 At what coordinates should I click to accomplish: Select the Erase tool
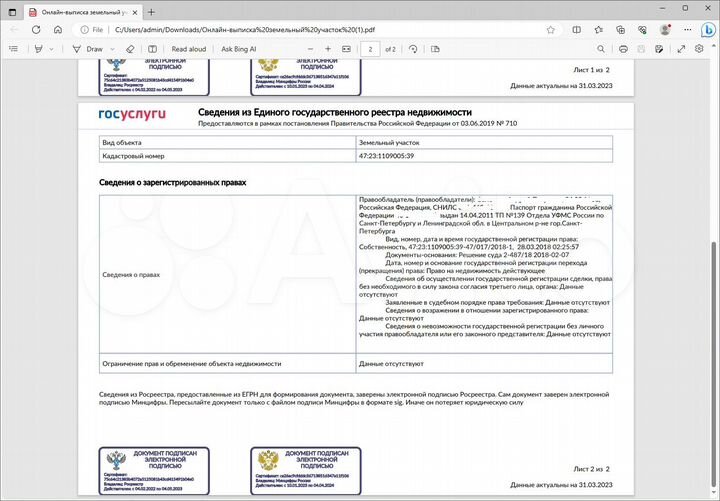130,49
